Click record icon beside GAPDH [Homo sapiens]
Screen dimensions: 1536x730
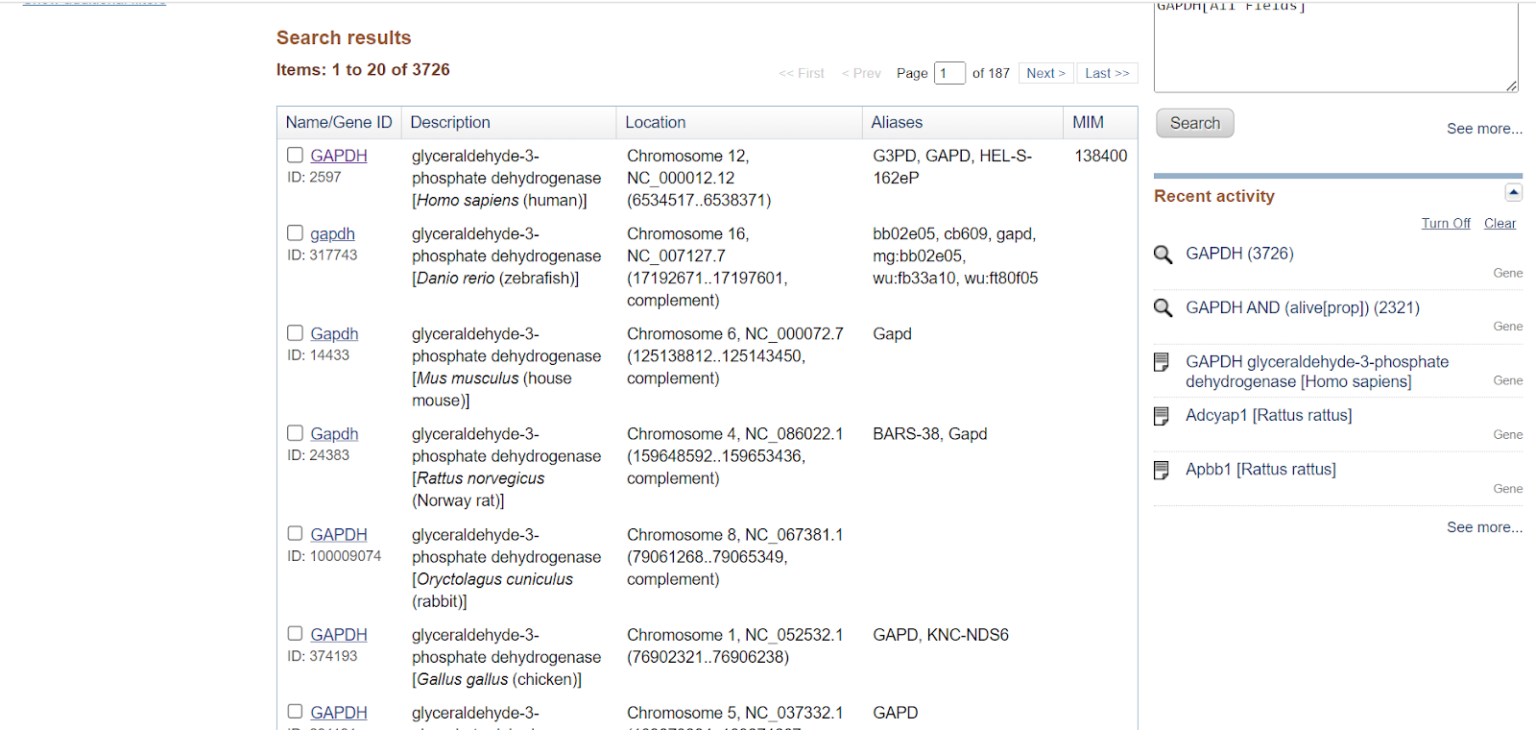(x=1163, y=362)
